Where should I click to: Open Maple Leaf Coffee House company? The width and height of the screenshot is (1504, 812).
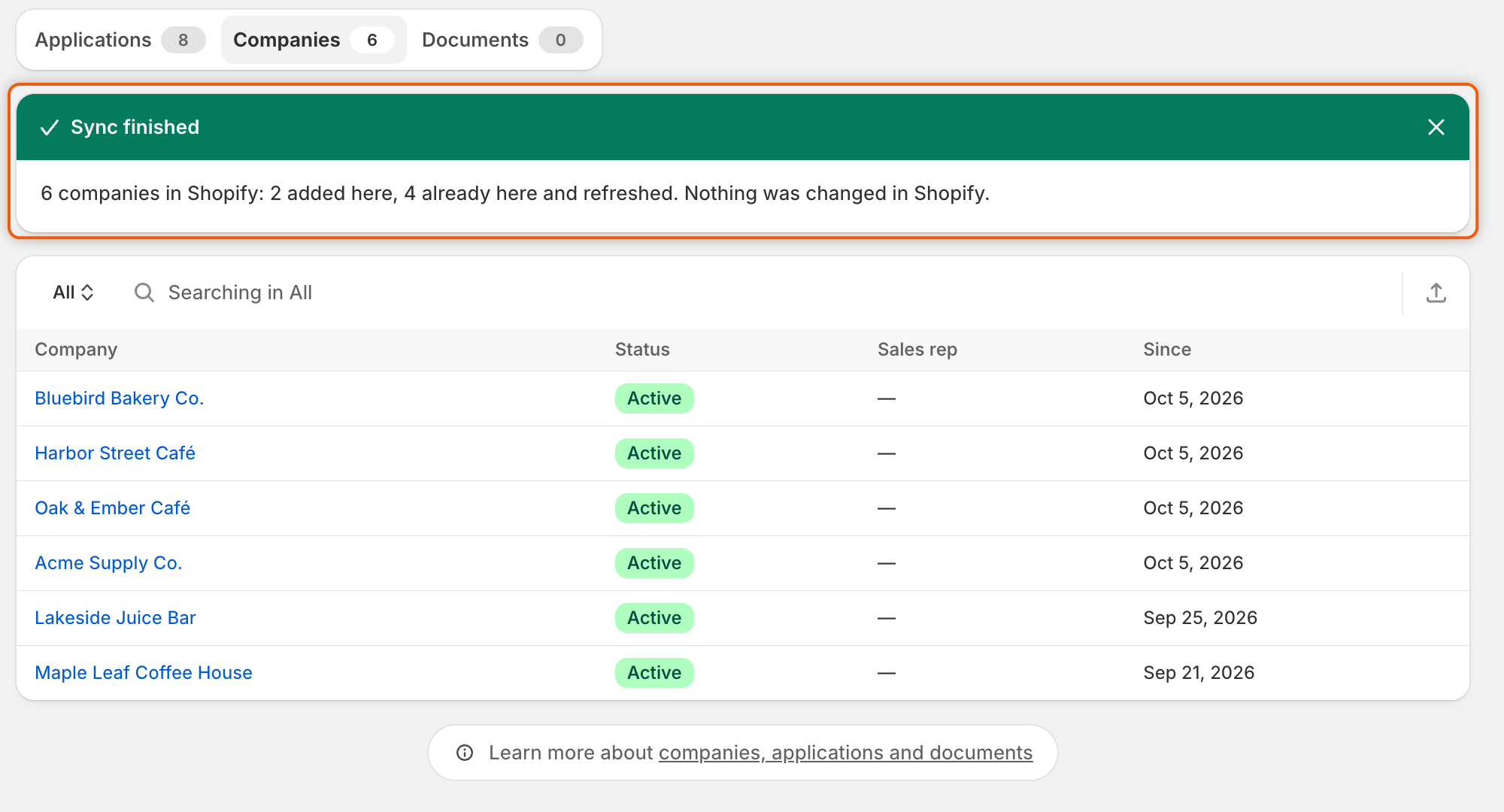(x=144, y=673)
